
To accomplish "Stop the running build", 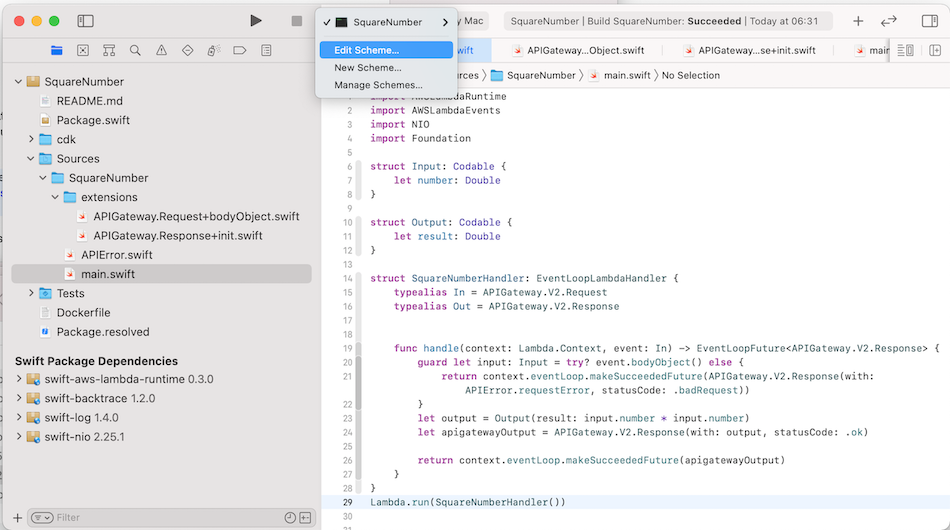I will coord(296,21).
